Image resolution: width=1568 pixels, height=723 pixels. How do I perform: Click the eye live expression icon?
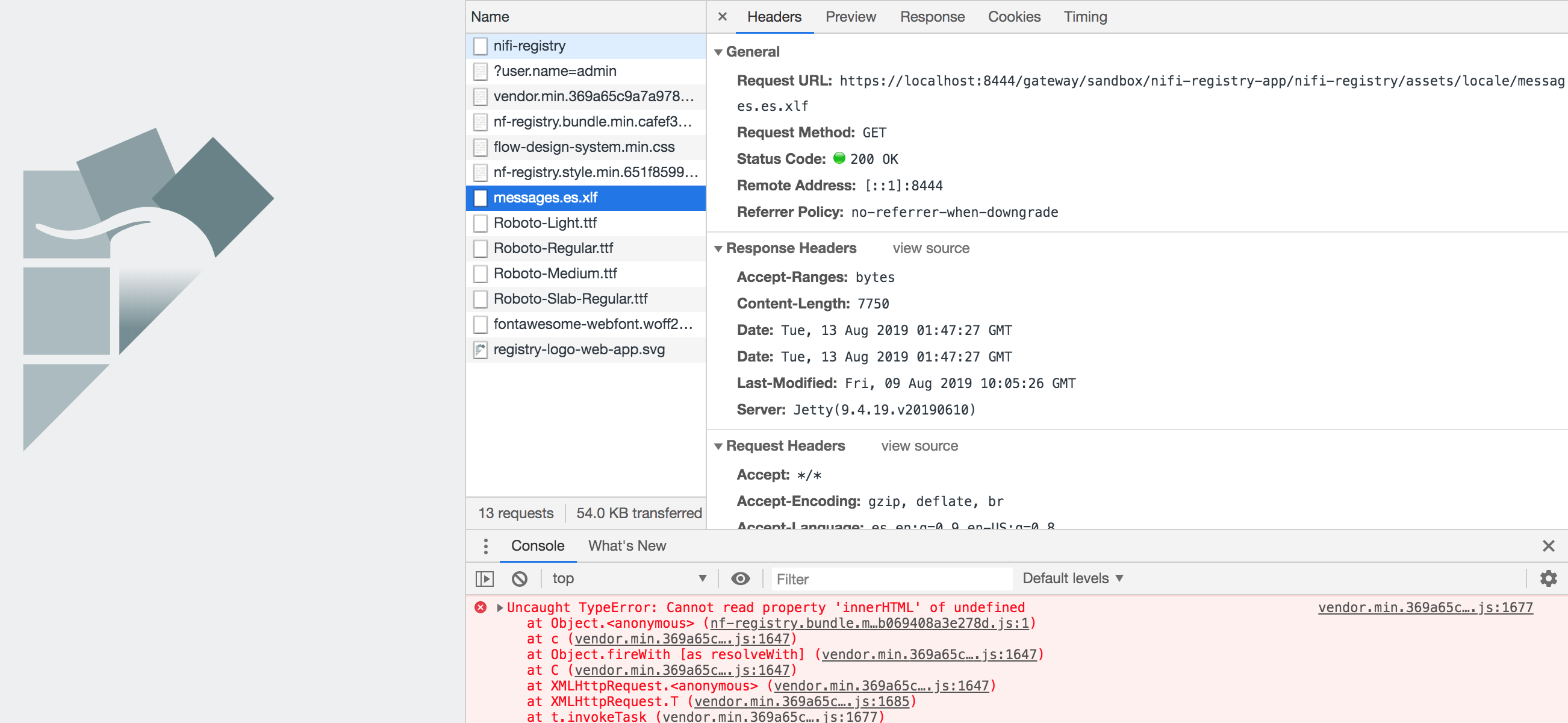[739, 578]
